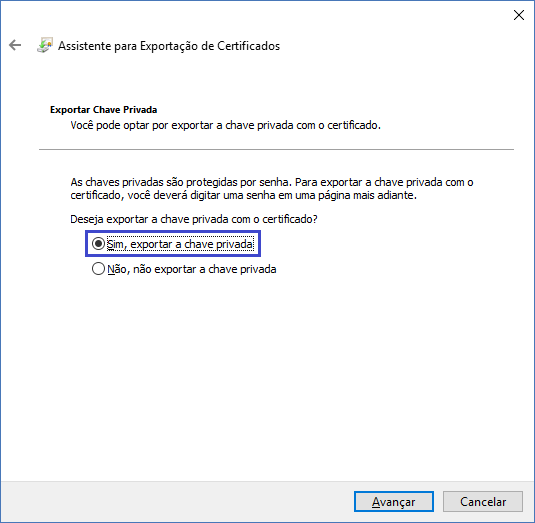The width and height of the screenshot is (535, 523).
Task: Click the 'Você pode optar por exportar' subtitle
Action: pyautogui.click(x=226, y=125)
